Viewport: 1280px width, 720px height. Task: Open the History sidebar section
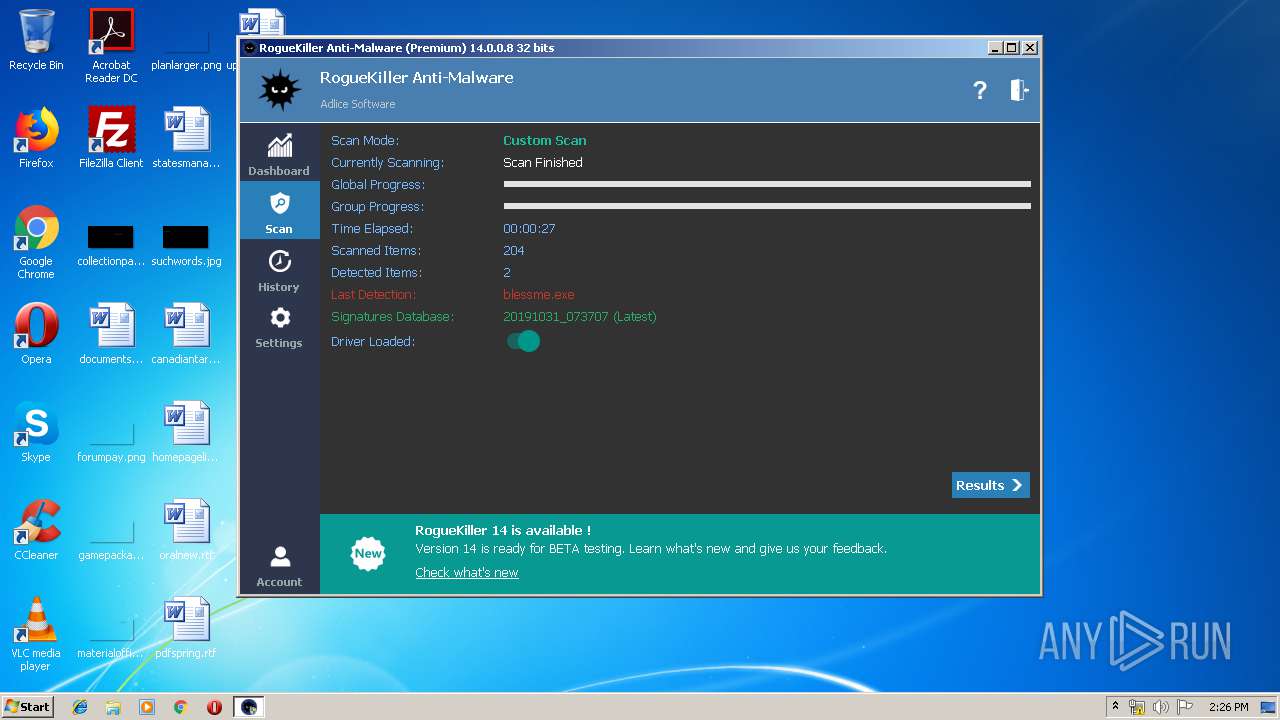[x=279, y=269]
